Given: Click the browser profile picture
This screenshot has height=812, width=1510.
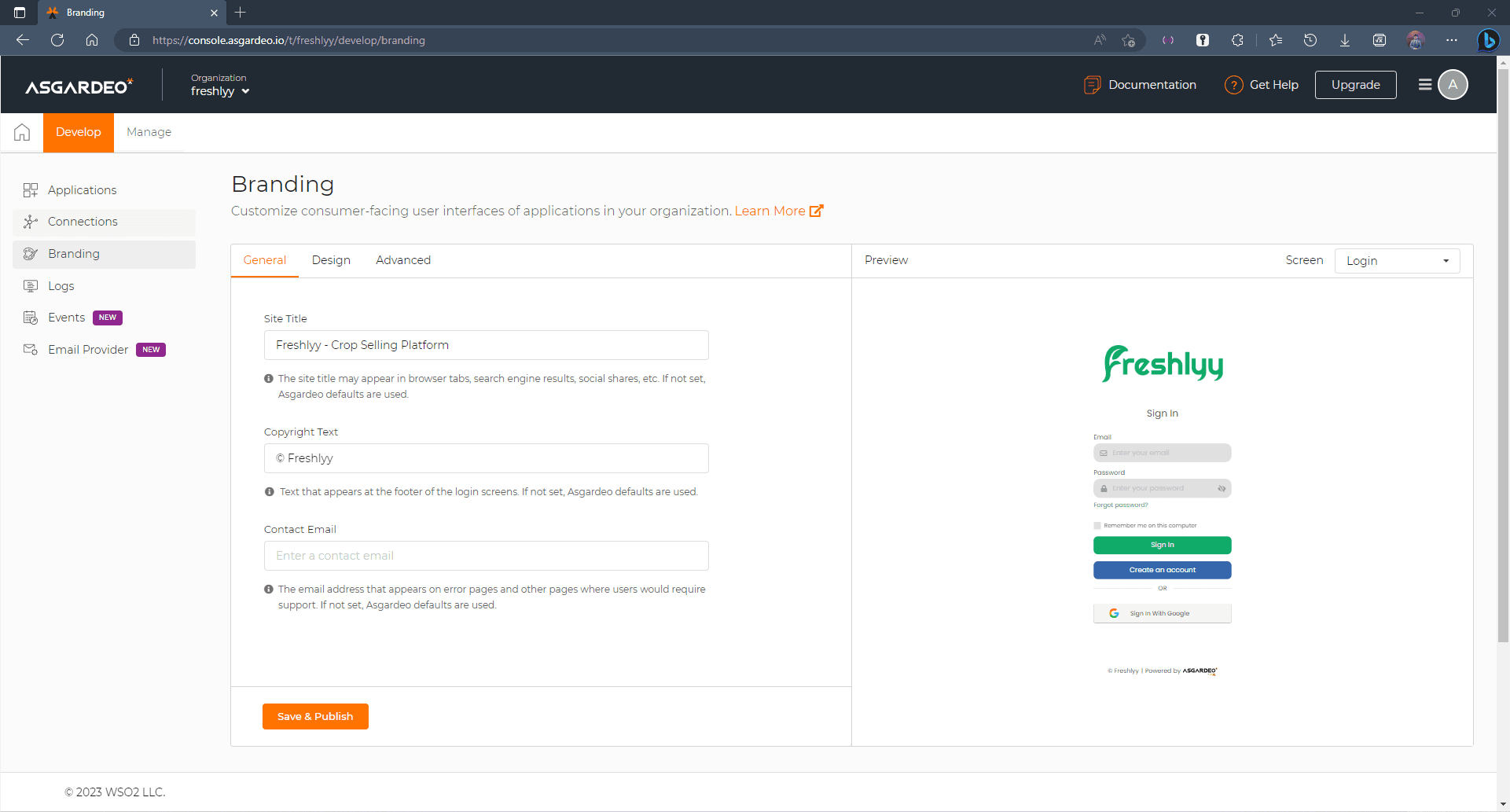Looking at the screenshot, I should click(x=1416, y=40).
